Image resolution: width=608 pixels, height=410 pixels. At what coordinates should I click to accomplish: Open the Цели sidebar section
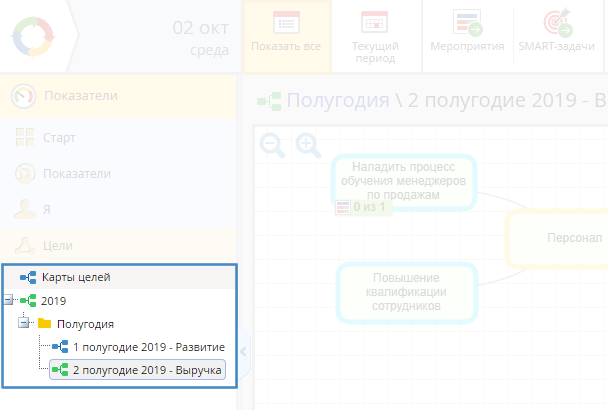pos(59,245)
